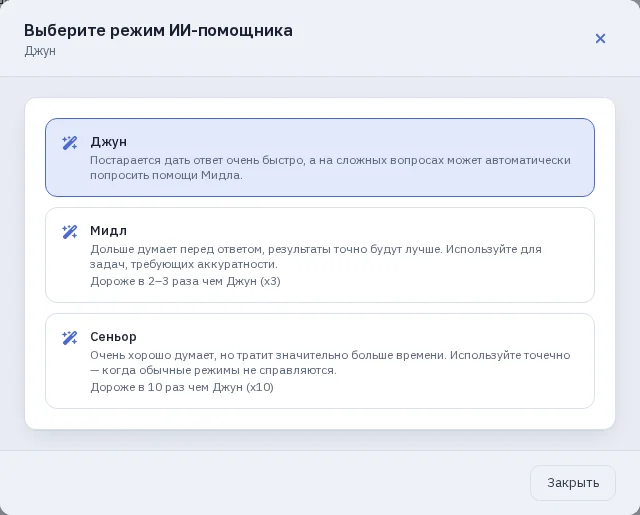Click the magic wand icon beside Сеньор
Screen dimensions: 640x515
click(x=69, y=338)
